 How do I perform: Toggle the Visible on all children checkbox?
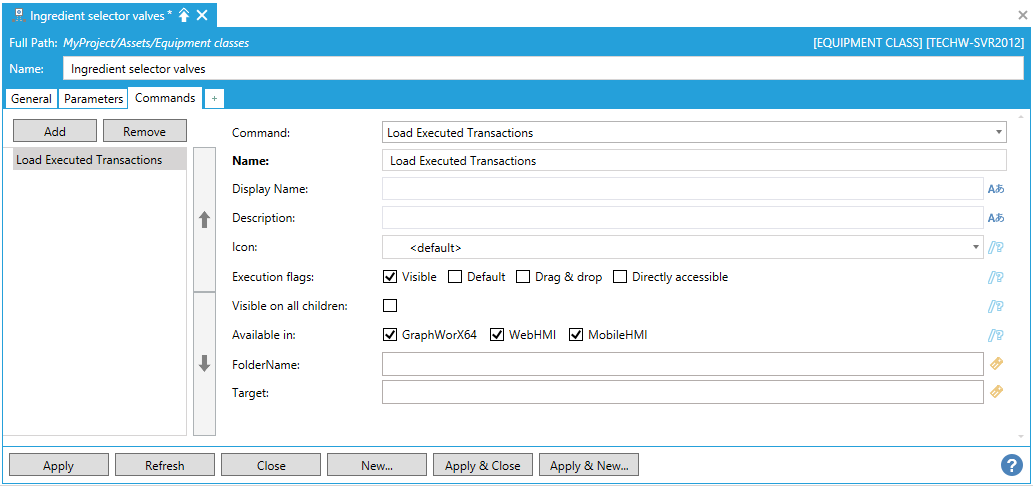pos(390,306)
